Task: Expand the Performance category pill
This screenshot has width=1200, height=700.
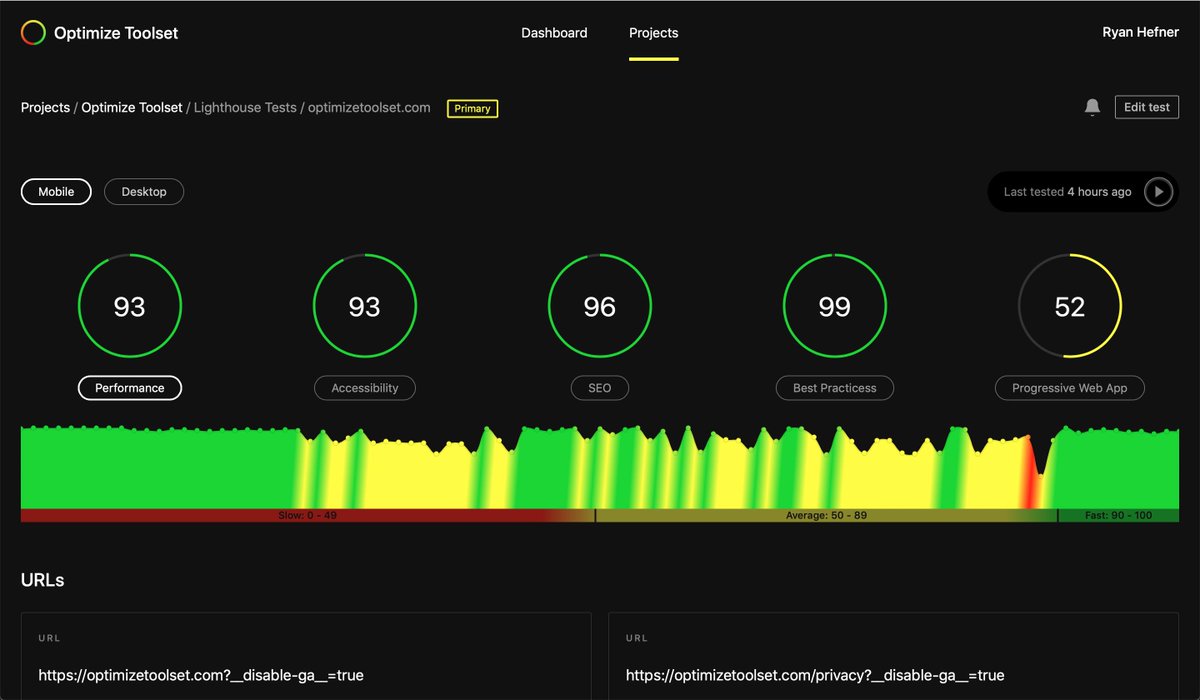Action: [130, 388]
